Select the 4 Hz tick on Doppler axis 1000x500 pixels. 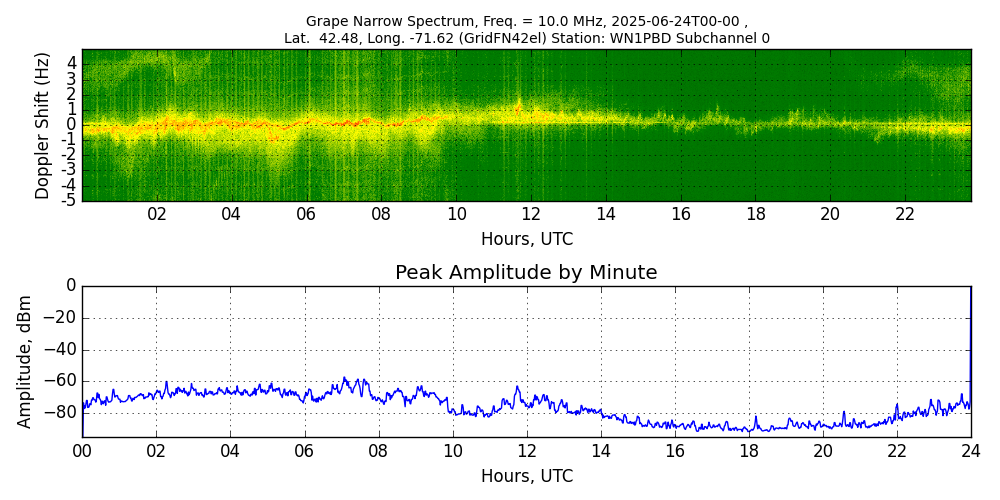point(72,62)
